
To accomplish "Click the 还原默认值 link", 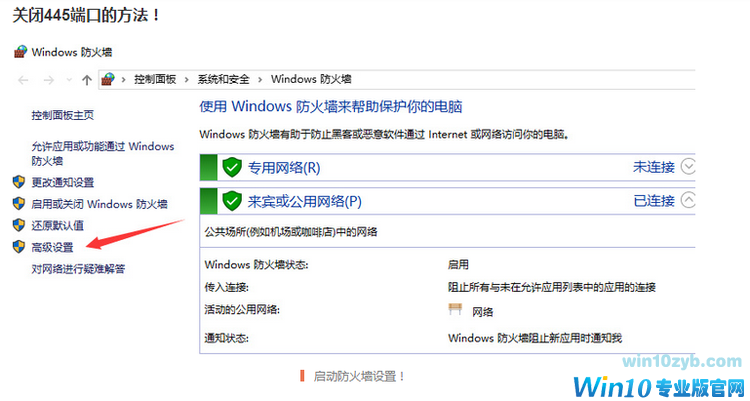I will (57, 225).
